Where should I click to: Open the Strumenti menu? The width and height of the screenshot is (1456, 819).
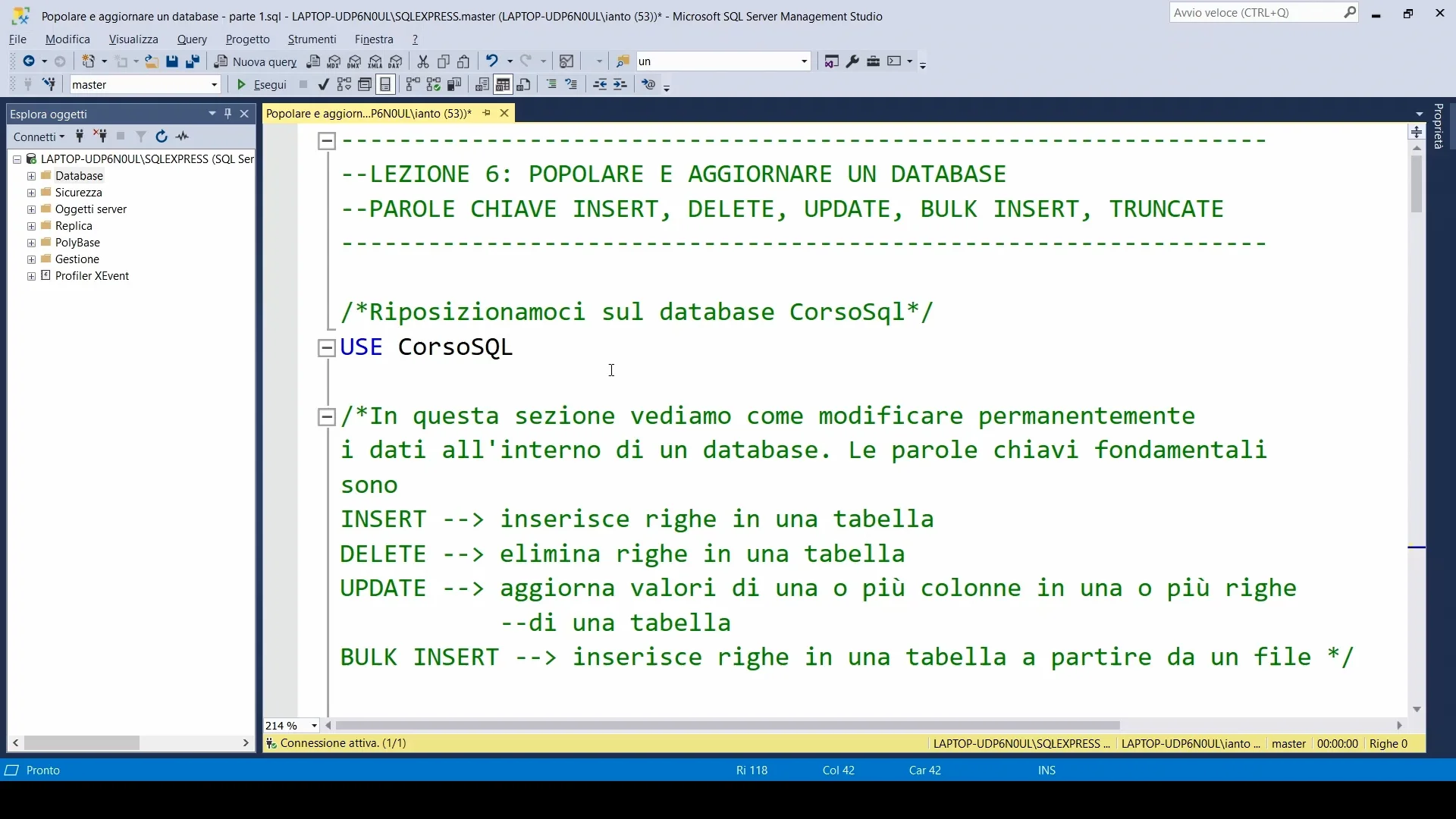[312, 39]
